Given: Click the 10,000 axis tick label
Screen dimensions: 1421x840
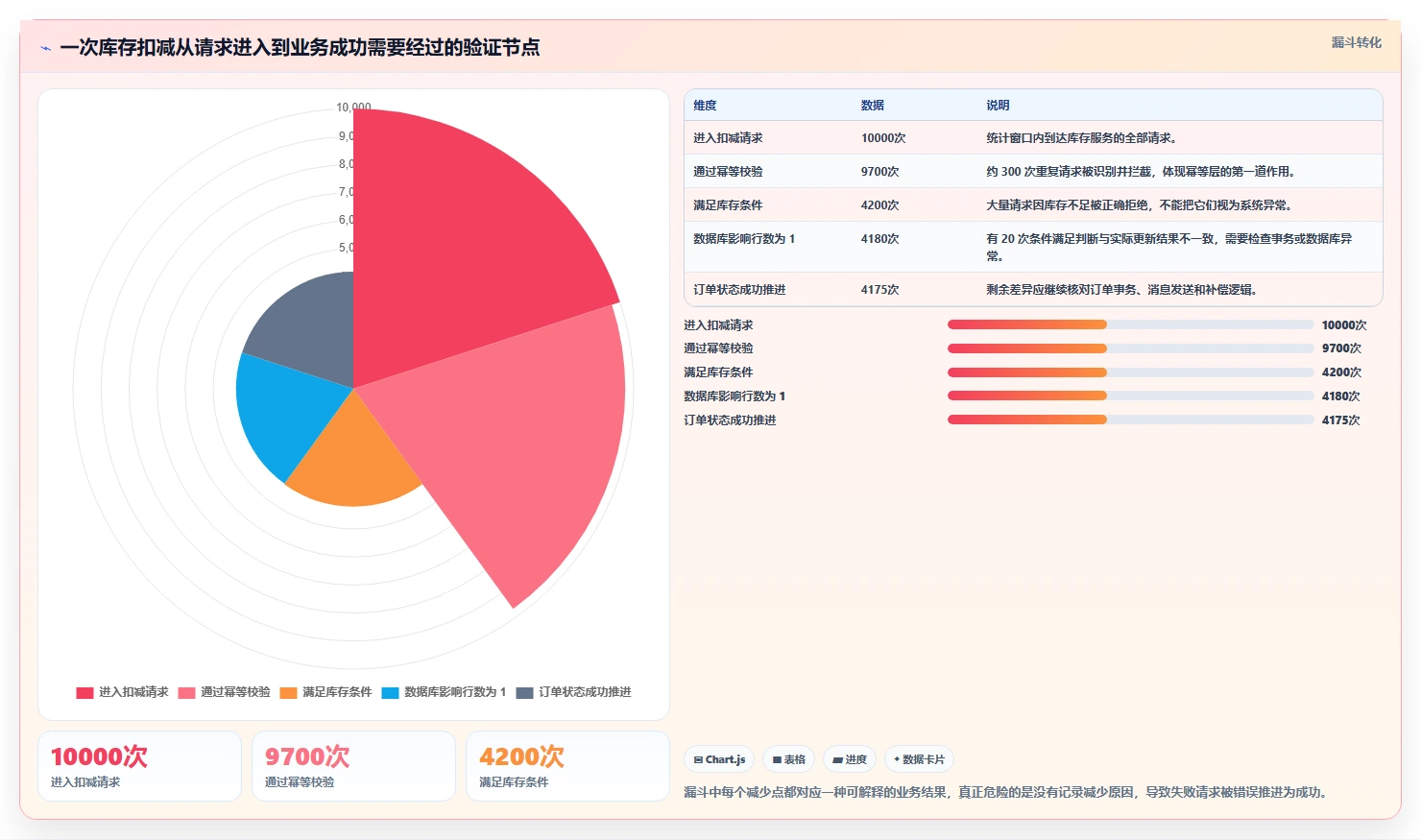Looking at the screenshot, I should (353, 108).
